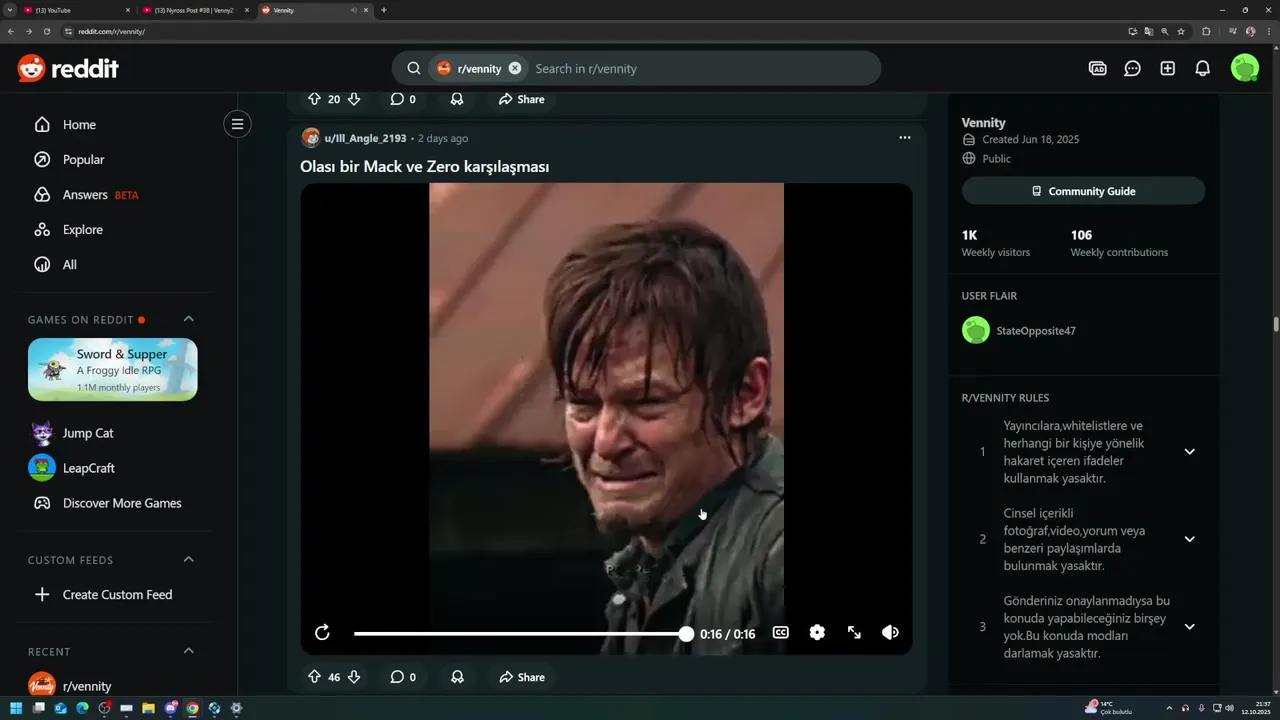Open Chrome from the taskbar
Screen dimensions: 1280x720
[x=192, y=708]
